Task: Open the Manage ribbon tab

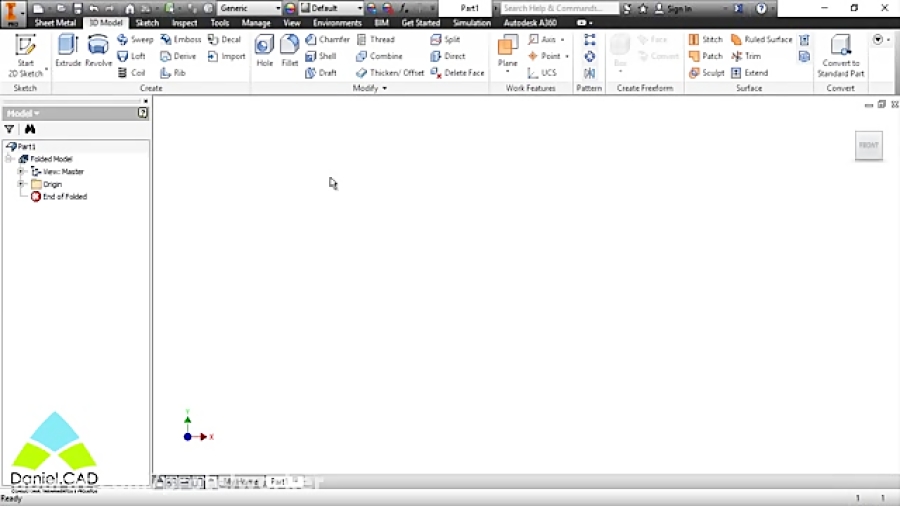Action: 256,22
